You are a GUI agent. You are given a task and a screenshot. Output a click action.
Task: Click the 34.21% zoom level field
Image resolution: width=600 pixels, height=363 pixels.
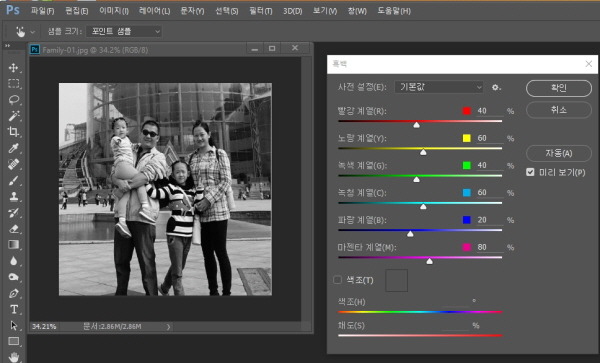[44, 327]
